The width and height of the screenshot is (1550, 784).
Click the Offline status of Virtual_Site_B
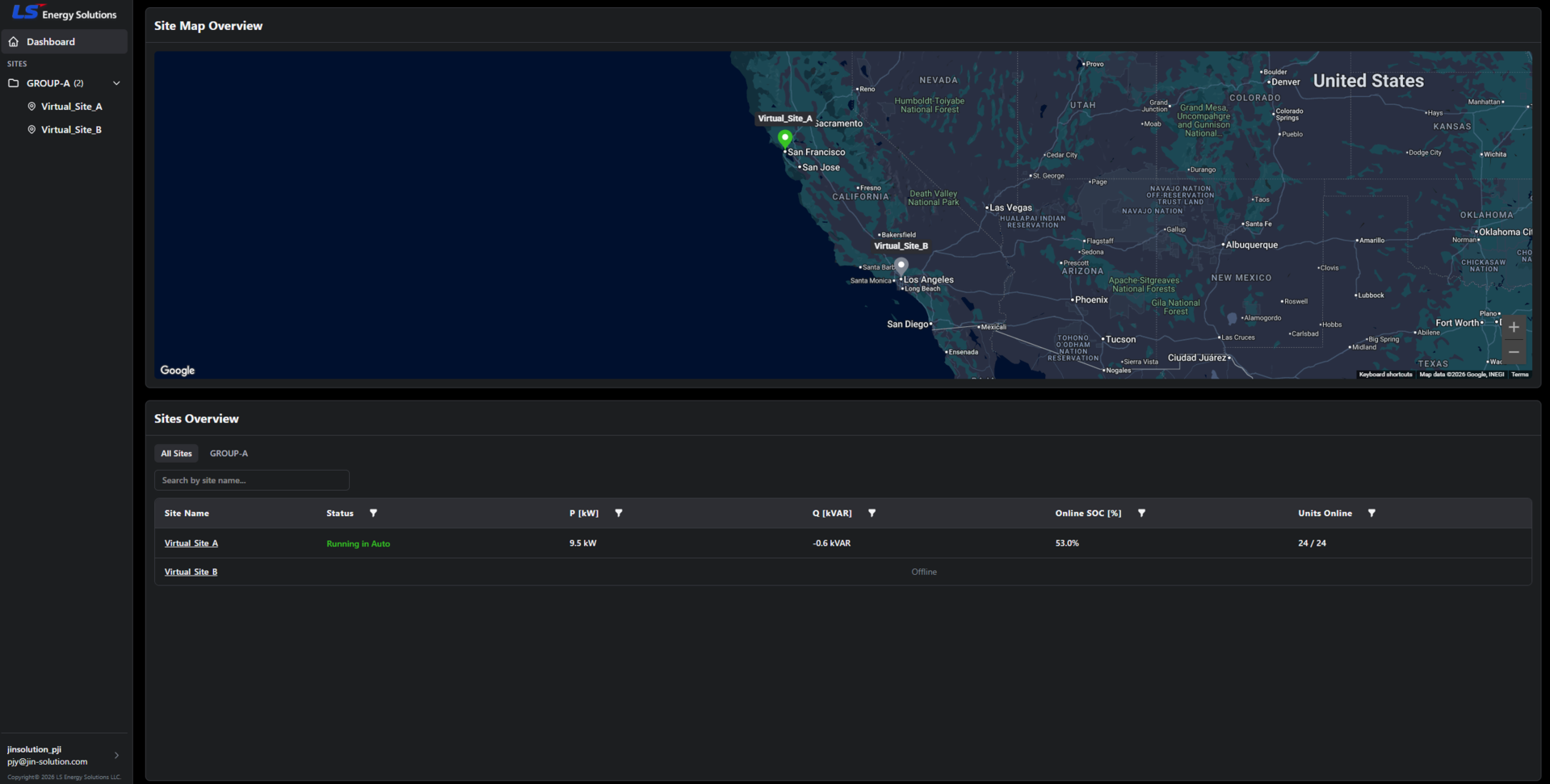coord(924,572)
